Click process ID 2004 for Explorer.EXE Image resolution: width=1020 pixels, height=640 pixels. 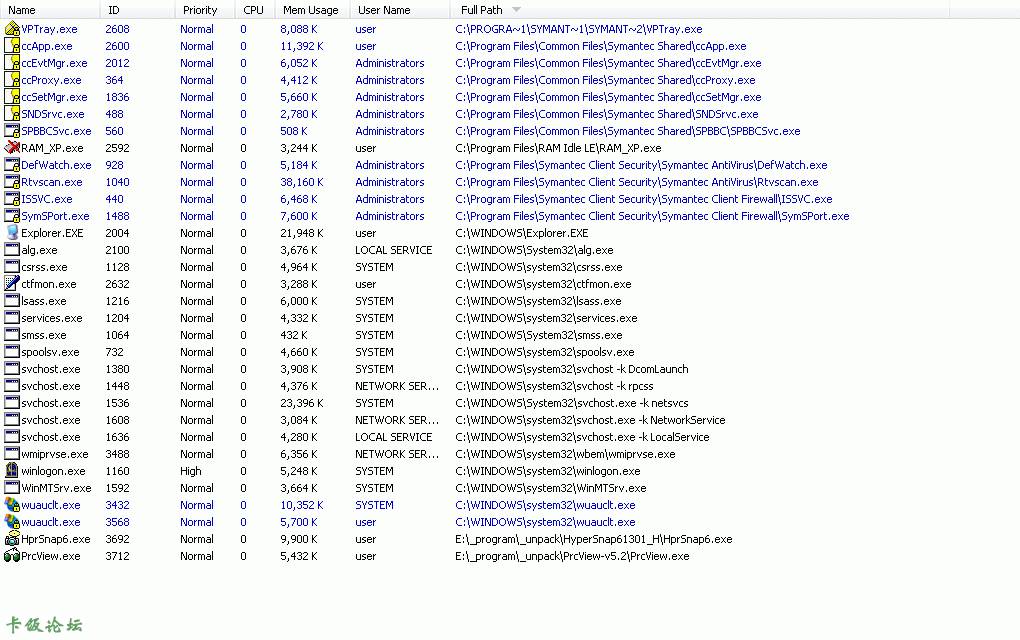point(117,233)
